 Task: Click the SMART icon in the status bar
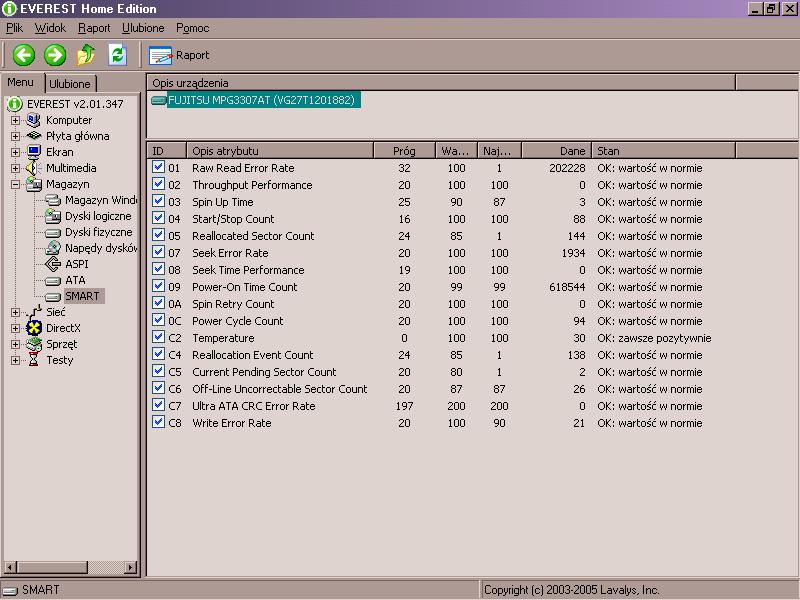point(10,590)
